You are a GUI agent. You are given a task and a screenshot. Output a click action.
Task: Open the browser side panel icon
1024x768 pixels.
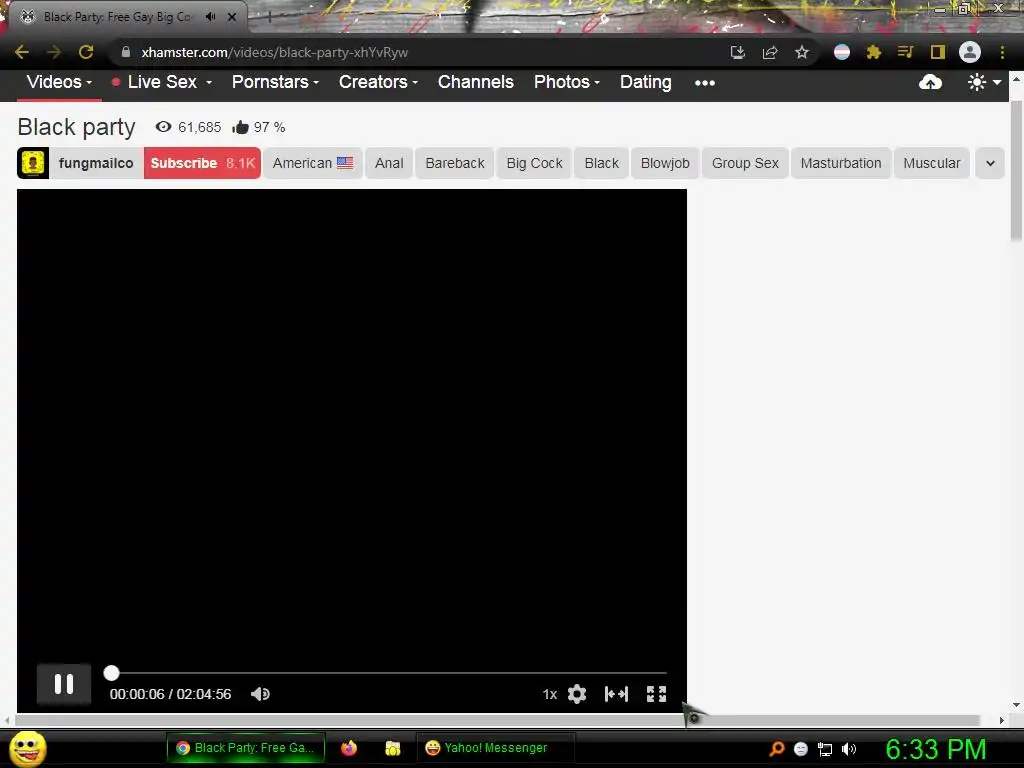pyautogui.click(x=938, y=52)
